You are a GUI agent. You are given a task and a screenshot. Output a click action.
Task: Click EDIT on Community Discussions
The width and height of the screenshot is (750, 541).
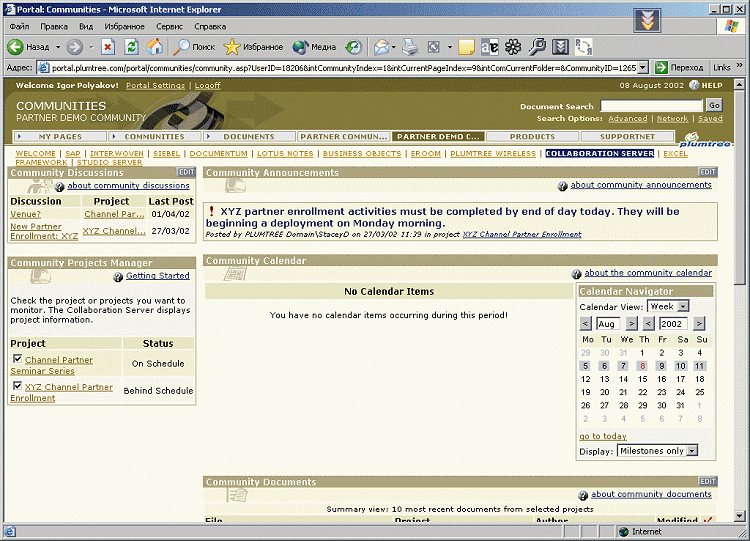click(186, 172)
